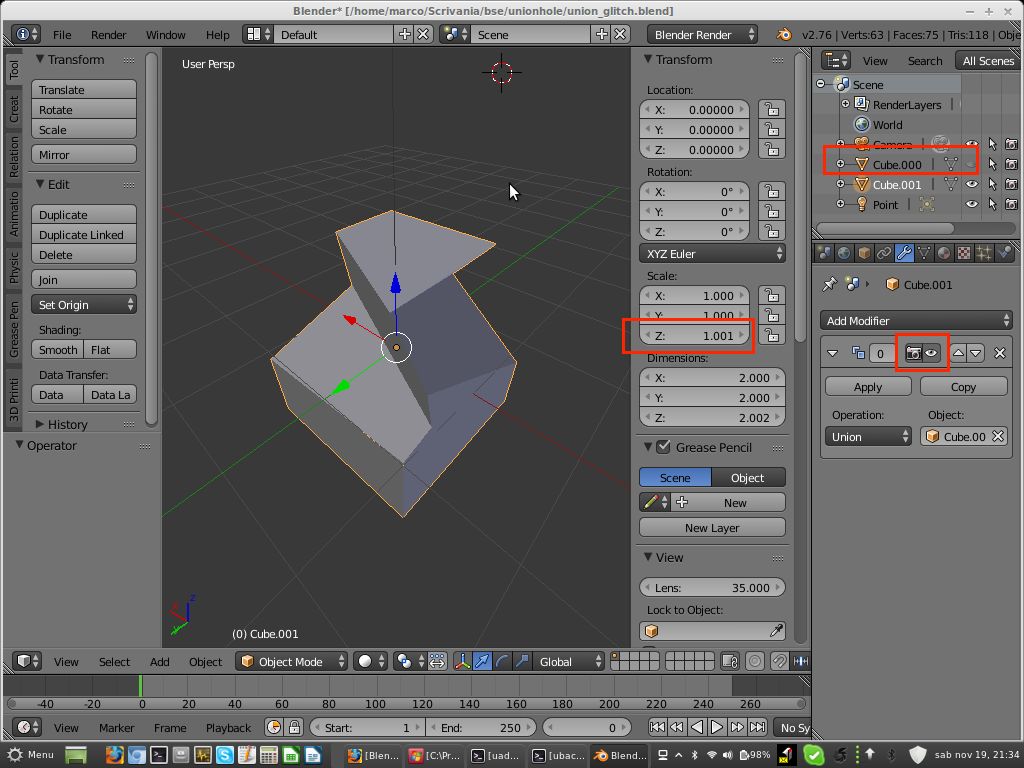This screenshot has width=1024, height=768.
Task: Click the Duplicate Linked button
Action: click(x=84, y=234)
